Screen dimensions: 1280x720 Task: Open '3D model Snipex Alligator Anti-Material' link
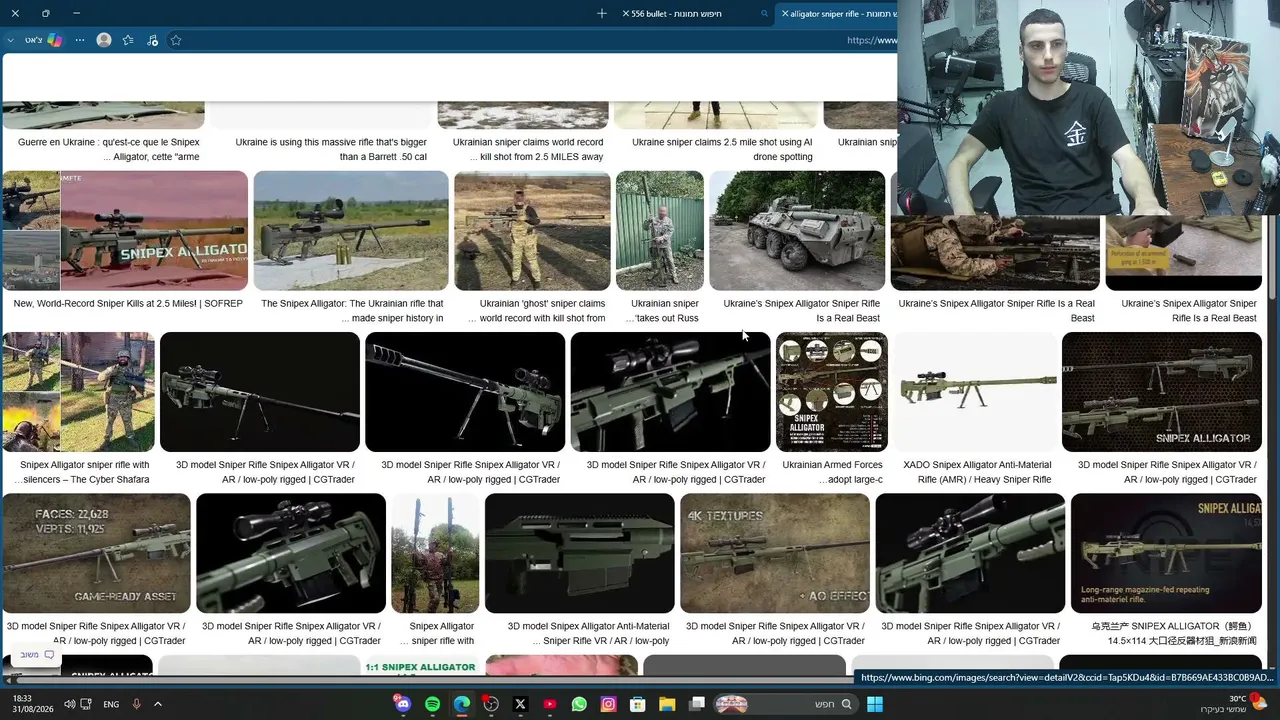pyautogui.click(x=588, y=633)
